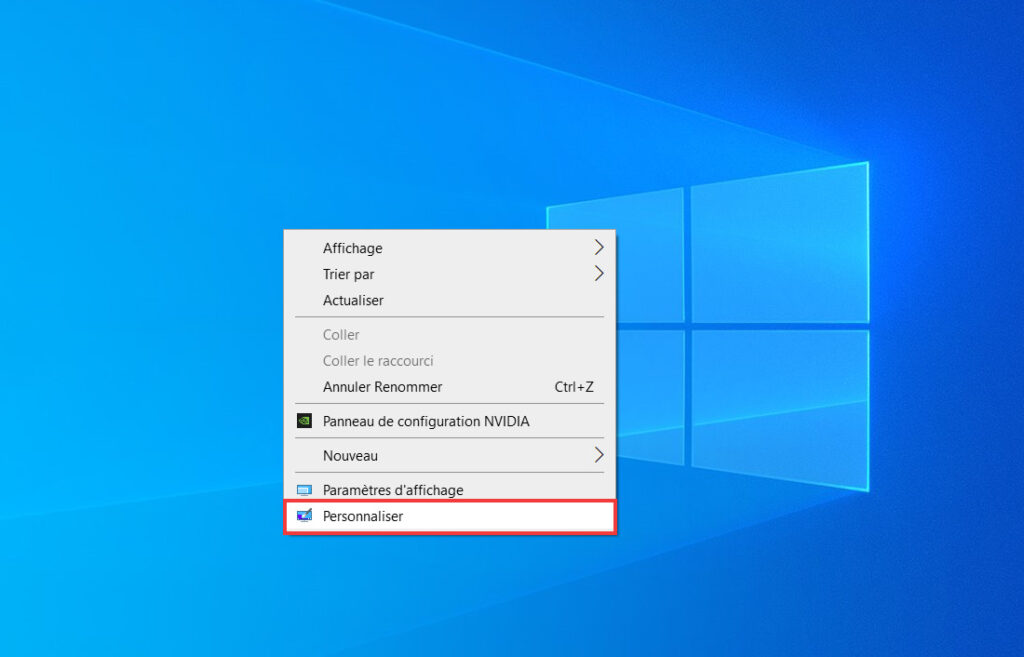Open Panneau de configuration NVIDIA
Screen dimensions: 1024x657
[449, 421]
